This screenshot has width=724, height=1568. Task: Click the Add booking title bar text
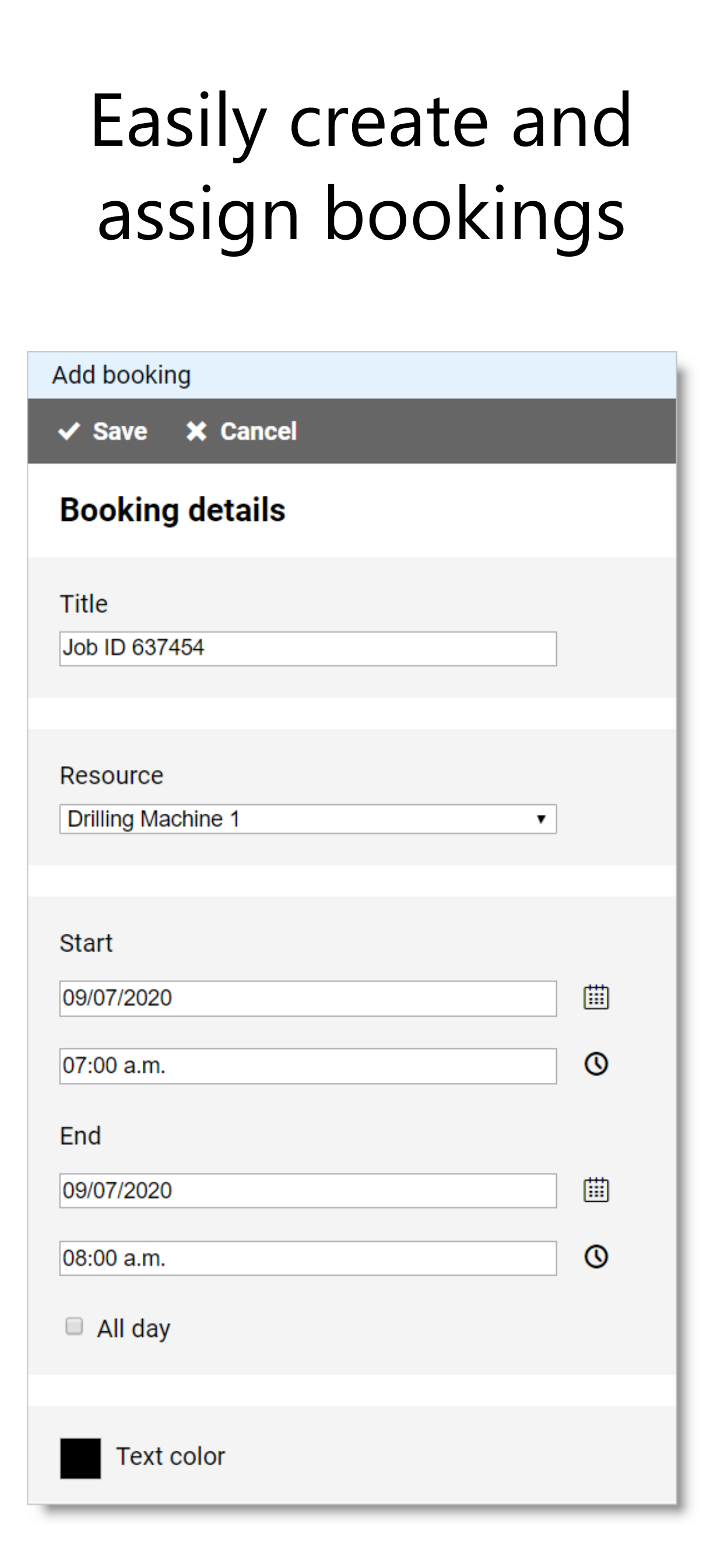pos(122,375)
